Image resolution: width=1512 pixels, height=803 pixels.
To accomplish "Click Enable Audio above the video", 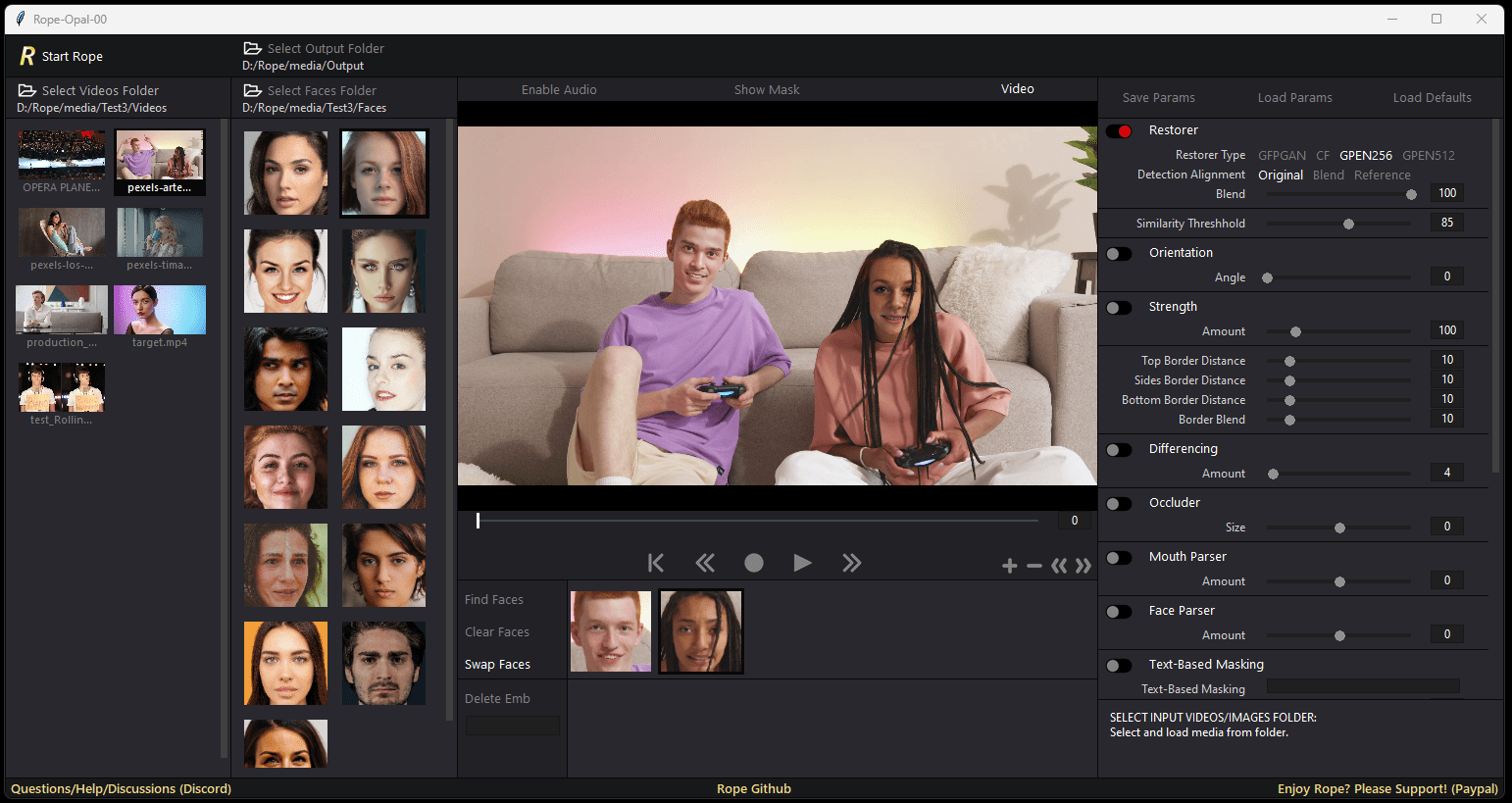I will (x=559, y=89).
